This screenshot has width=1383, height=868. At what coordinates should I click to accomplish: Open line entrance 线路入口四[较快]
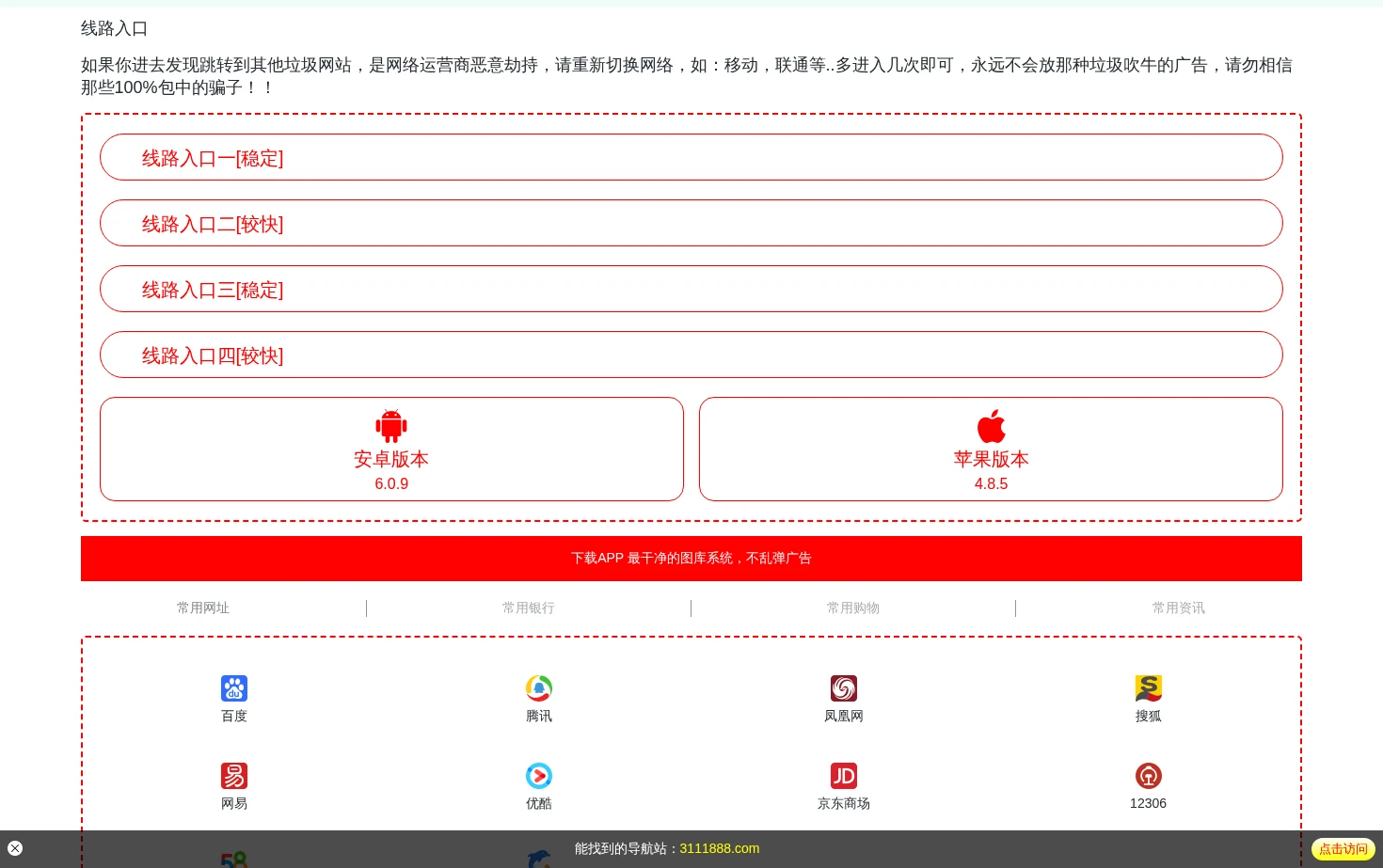(691, 355)
